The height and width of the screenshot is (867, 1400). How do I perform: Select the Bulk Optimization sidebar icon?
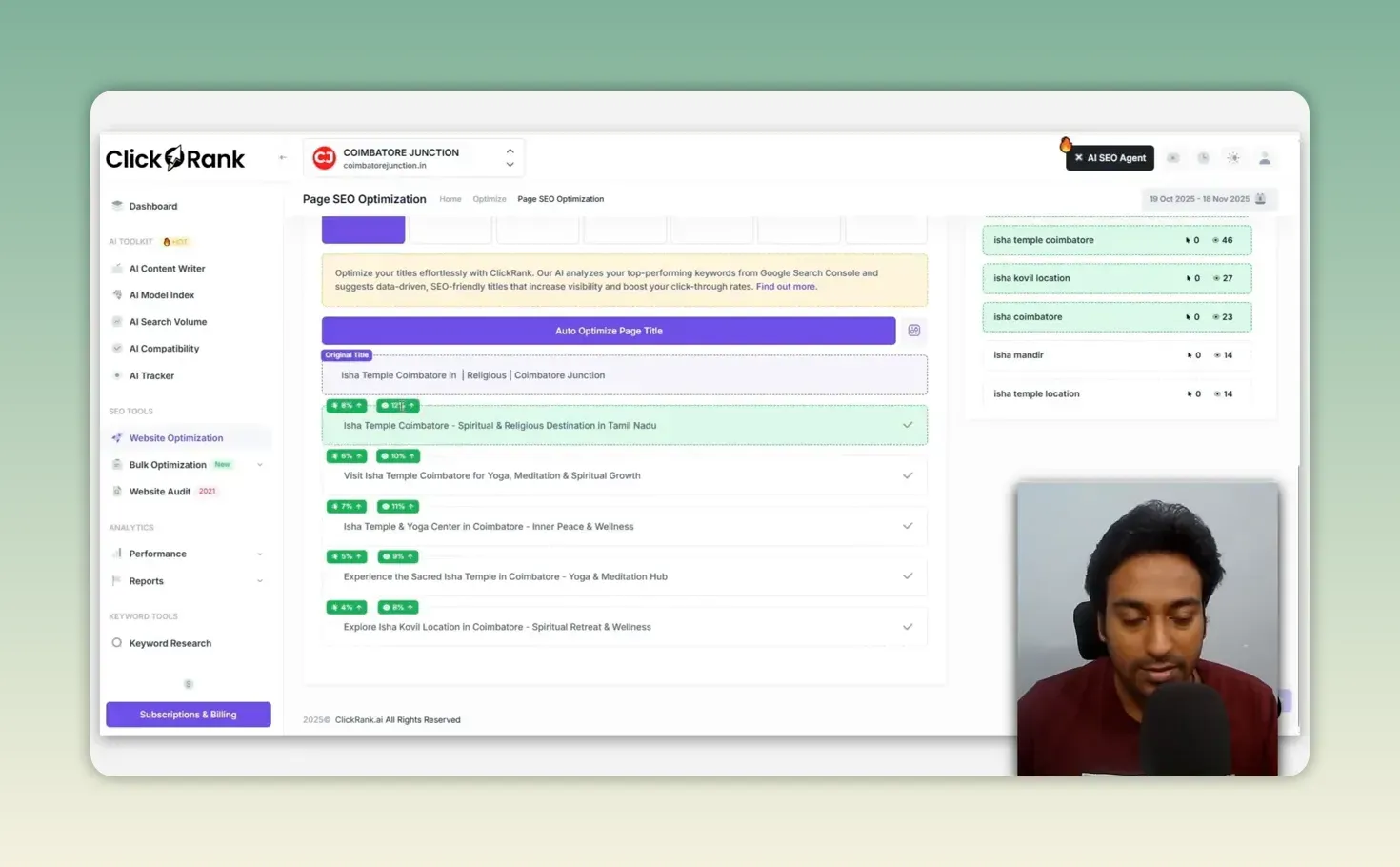(x=117, y=465)
